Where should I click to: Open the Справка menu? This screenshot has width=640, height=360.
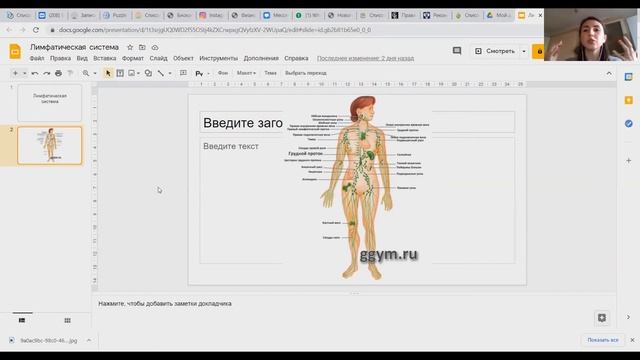[x=296, y=58]
